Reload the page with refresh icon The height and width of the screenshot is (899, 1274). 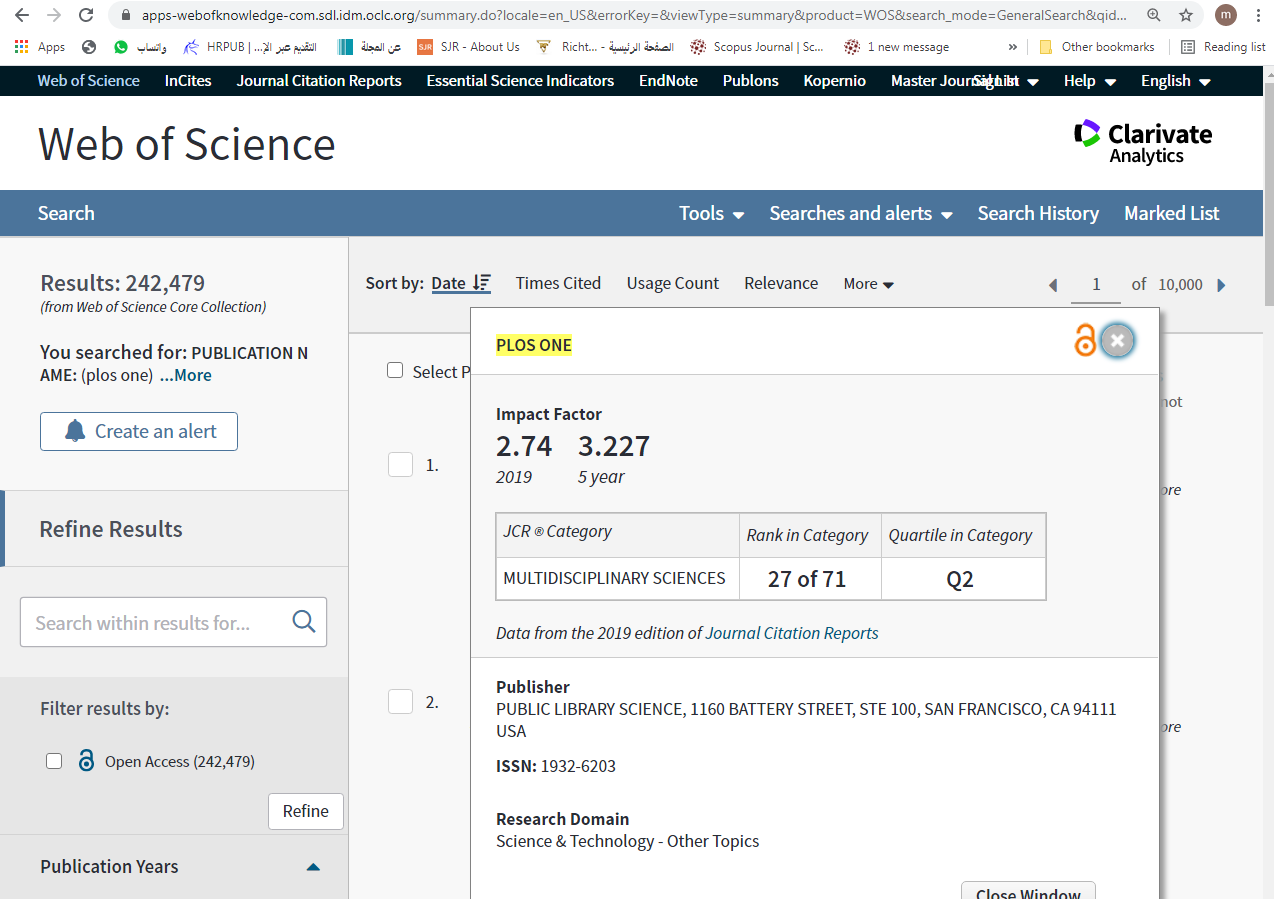click(86, 15)
